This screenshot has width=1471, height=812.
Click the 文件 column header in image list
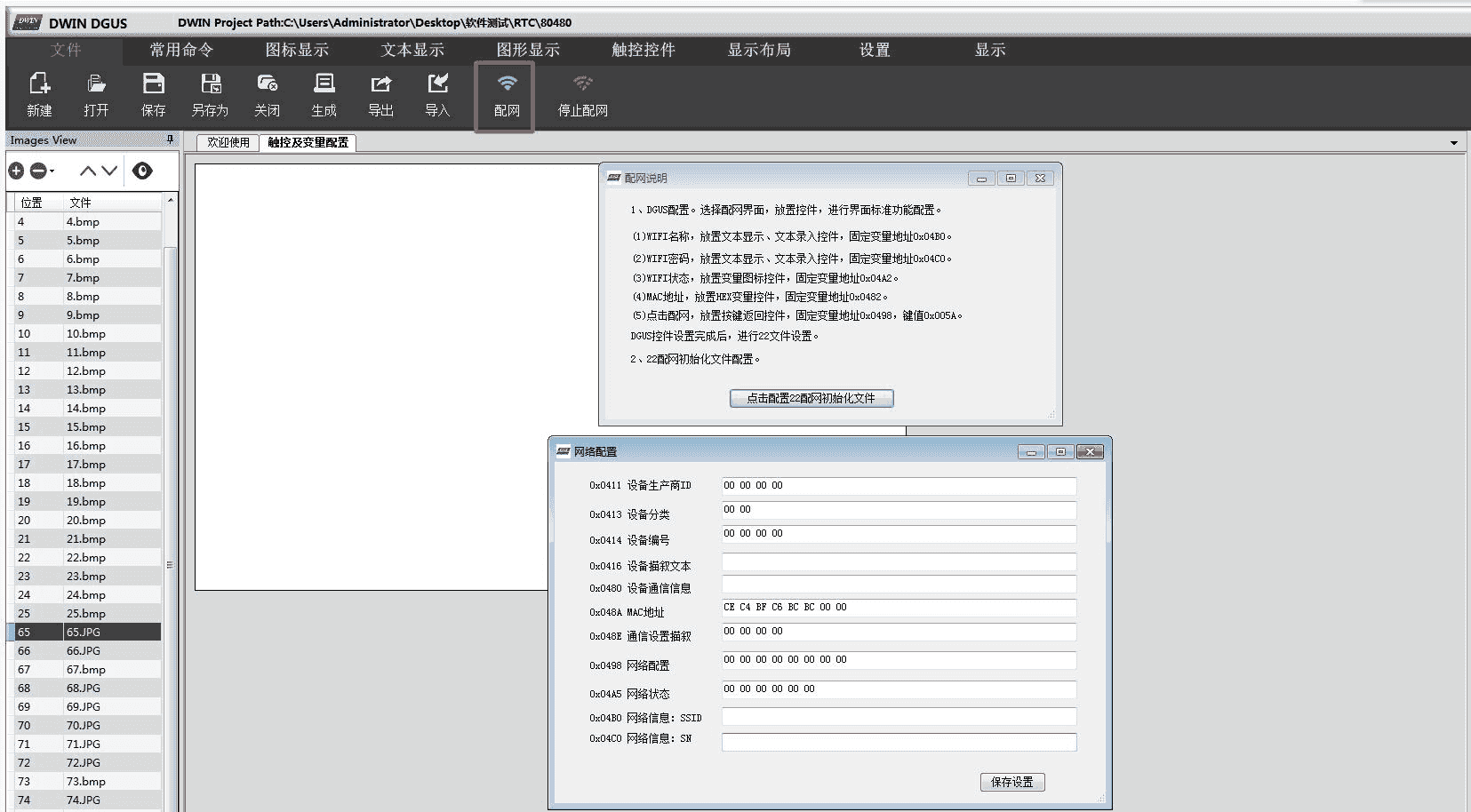pos(114,203)
